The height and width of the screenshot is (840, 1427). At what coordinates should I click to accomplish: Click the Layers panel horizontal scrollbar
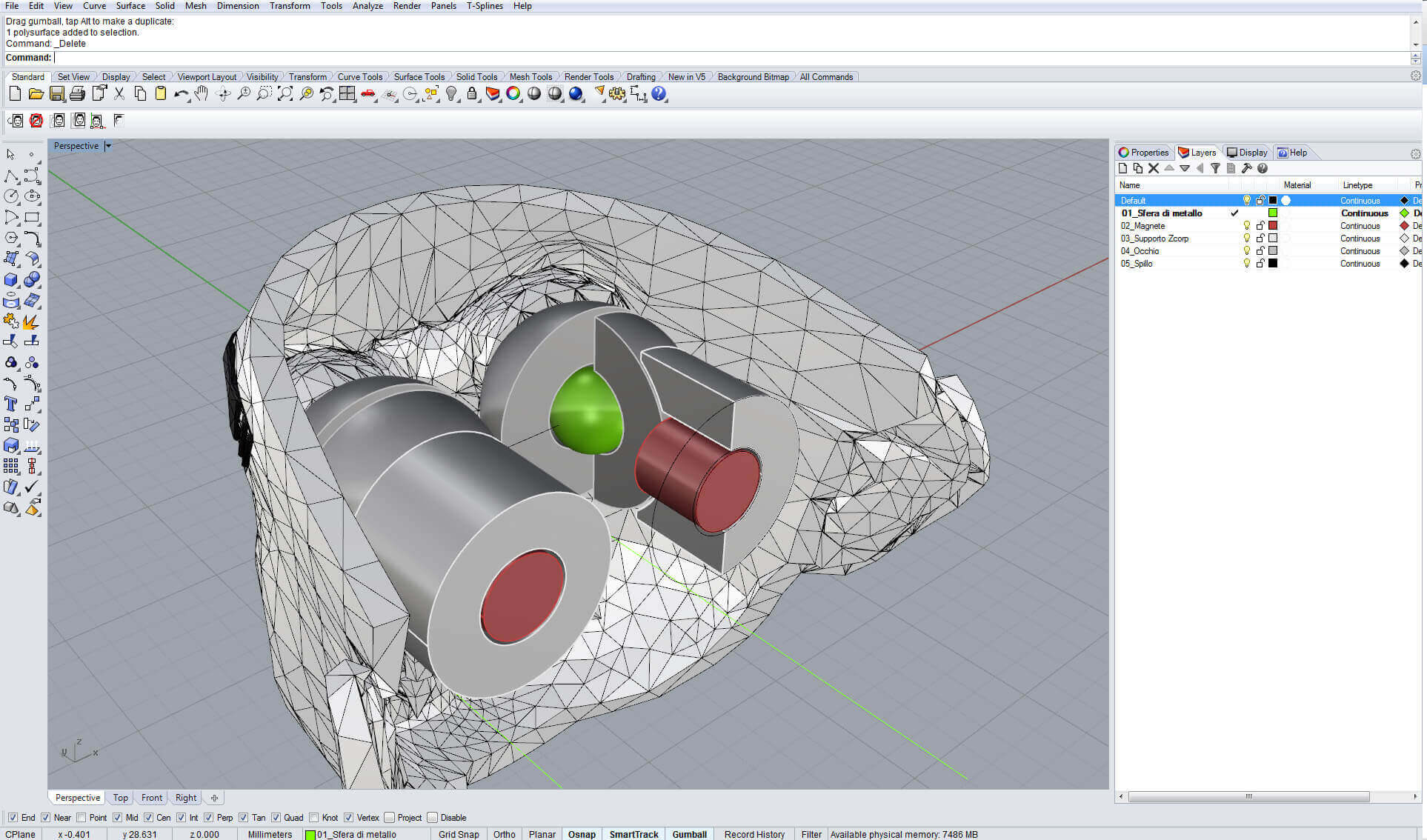tap(1248, 797)
